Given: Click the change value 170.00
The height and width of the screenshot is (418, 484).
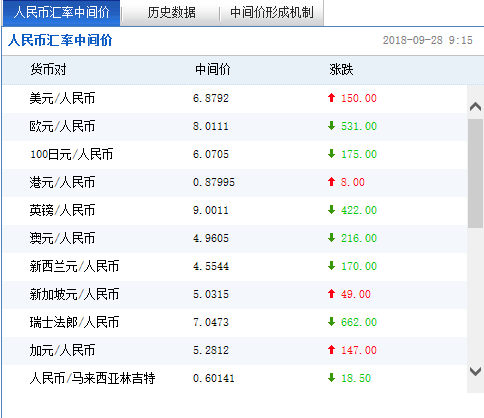Looking at the screenshot, I should [359, 266].
